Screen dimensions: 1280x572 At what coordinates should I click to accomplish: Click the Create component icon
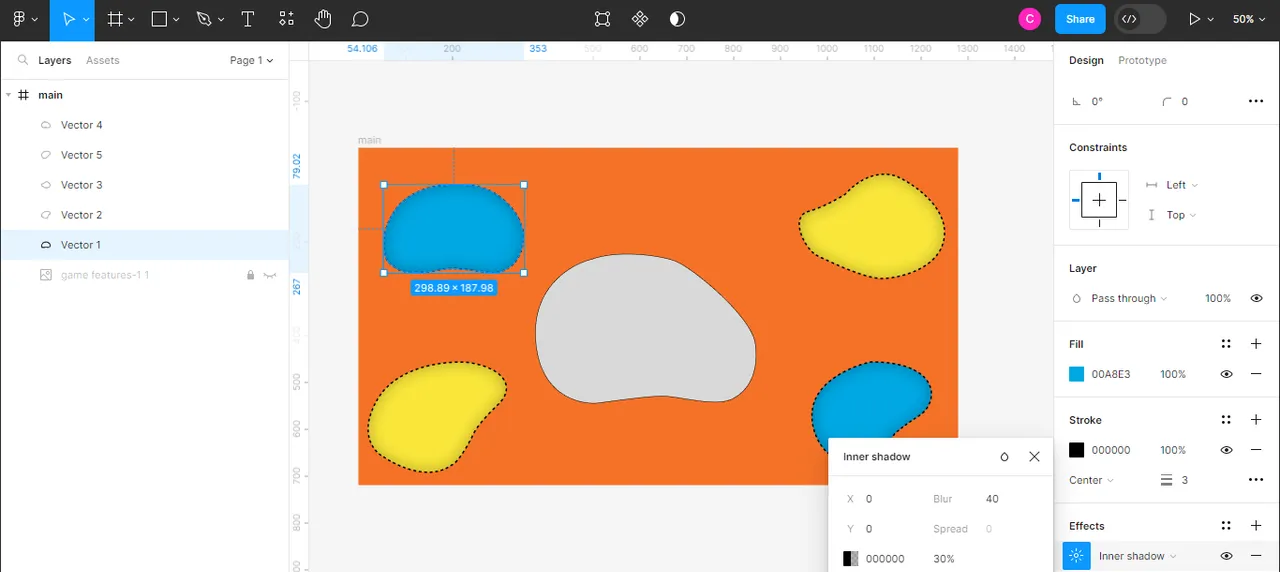point(640,19)
